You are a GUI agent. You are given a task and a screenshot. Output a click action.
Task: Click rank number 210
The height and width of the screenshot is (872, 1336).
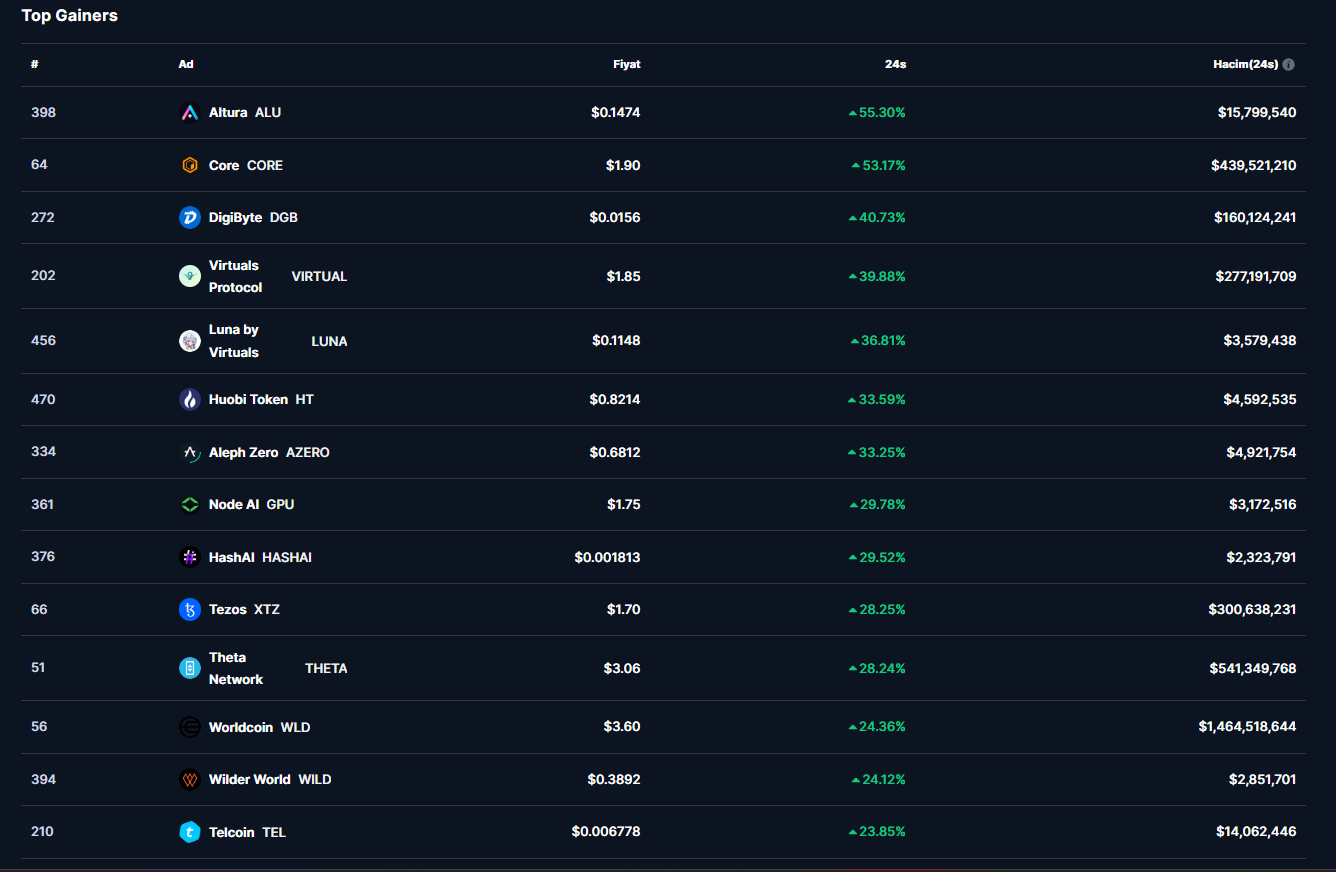pos(42,832)
